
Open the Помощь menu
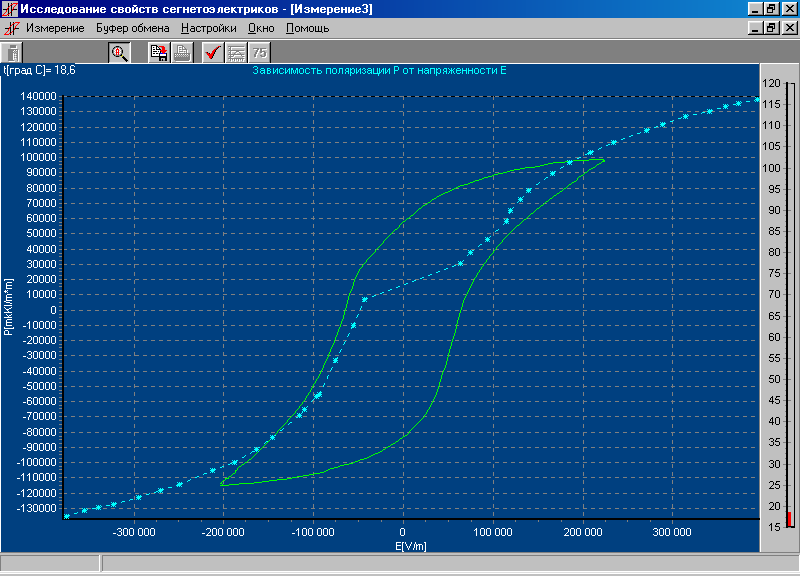tap(307, 28)
